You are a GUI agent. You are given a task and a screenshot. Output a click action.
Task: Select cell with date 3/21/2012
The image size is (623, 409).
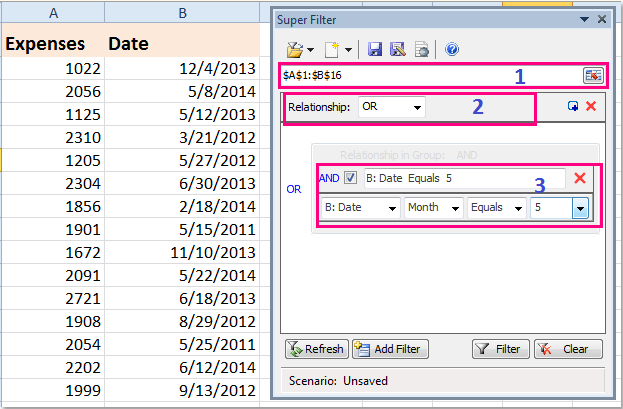pos(182,138)
